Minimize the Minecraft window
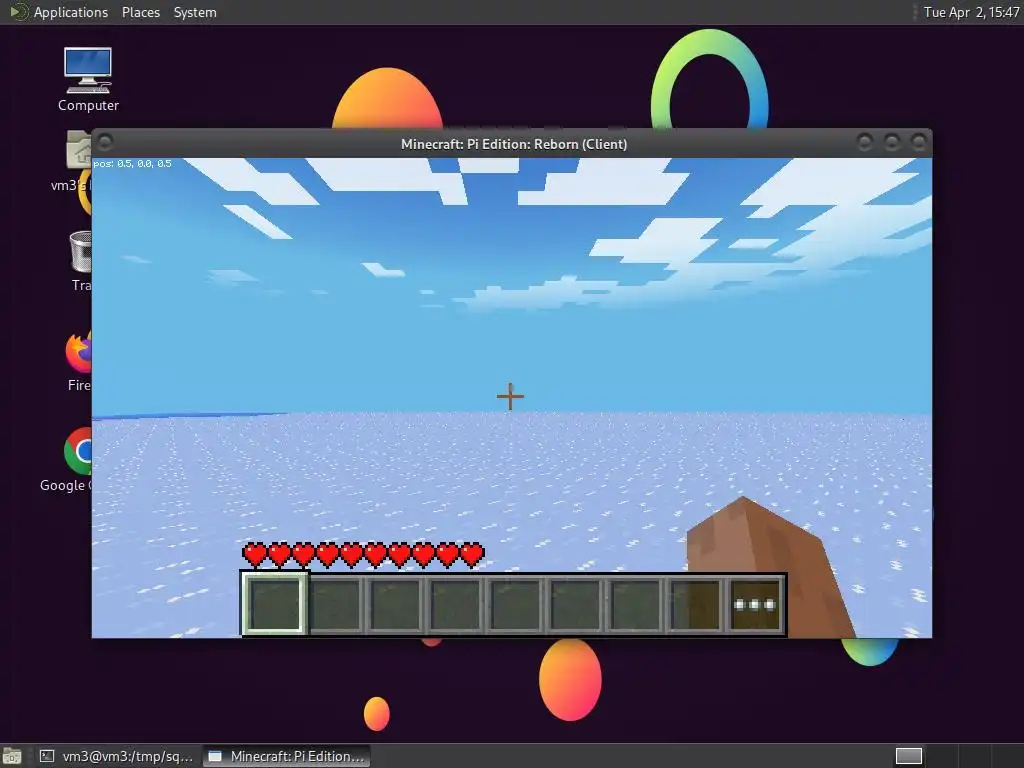Screen dimensions: 1024x768 coord(865,142)
